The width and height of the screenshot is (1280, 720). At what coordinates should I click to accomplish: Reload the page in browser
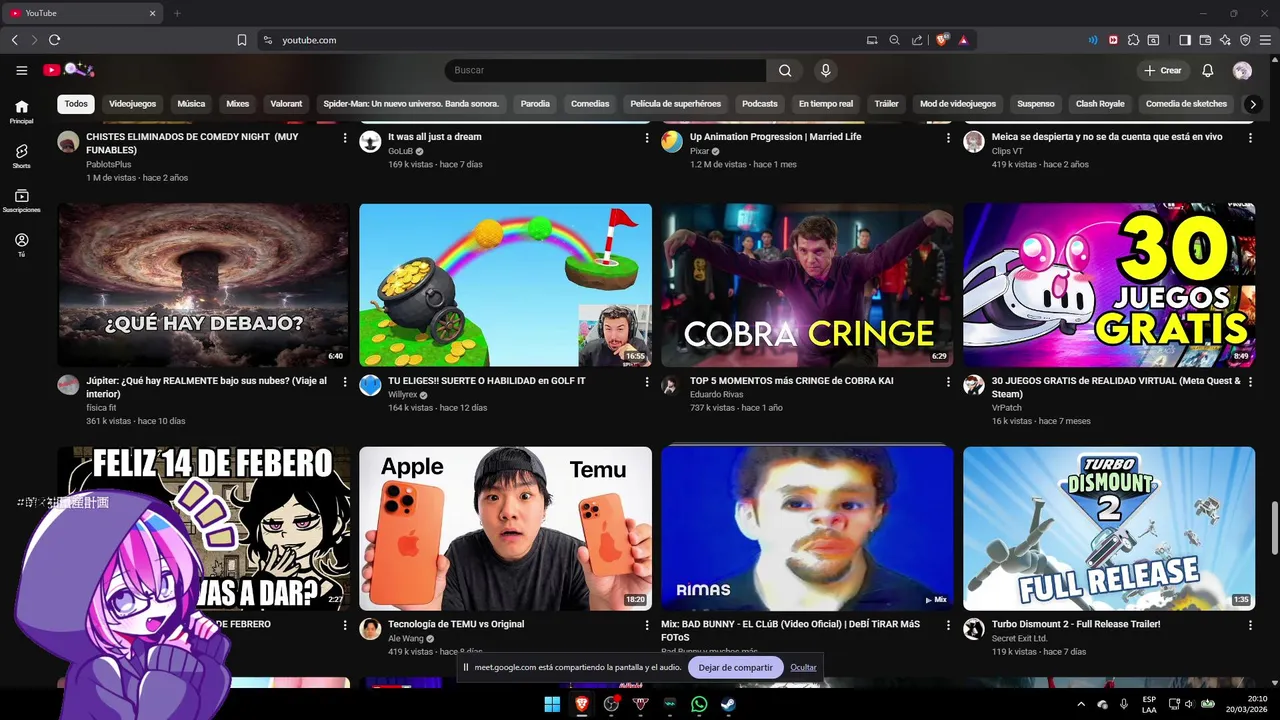click(54, 40)
